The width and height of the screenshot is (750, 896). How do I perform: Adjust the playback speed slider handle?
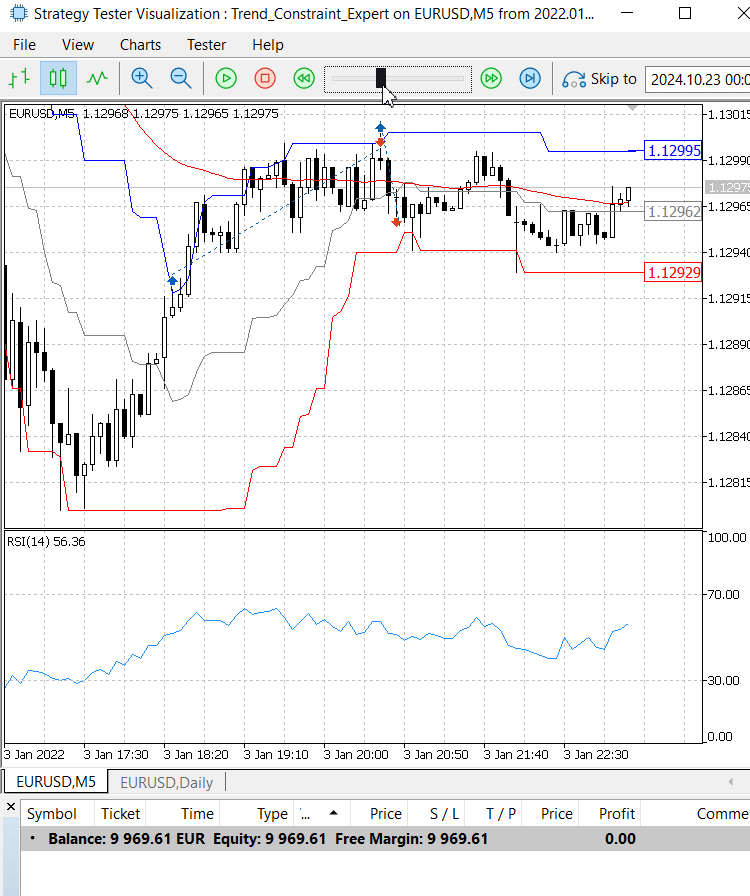point(381,78)
